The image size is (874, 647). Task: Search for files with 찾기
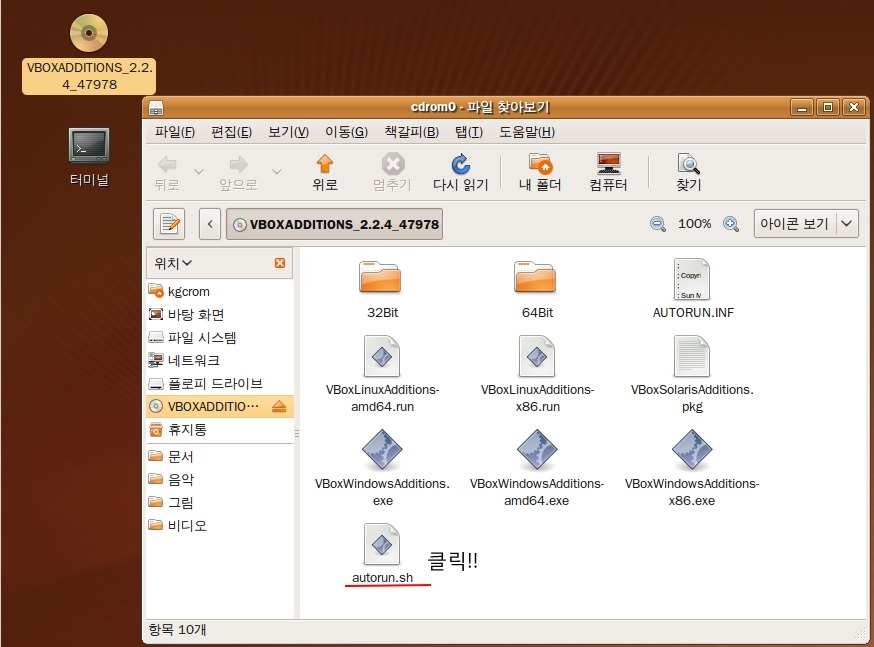click(x=688, y=173)
